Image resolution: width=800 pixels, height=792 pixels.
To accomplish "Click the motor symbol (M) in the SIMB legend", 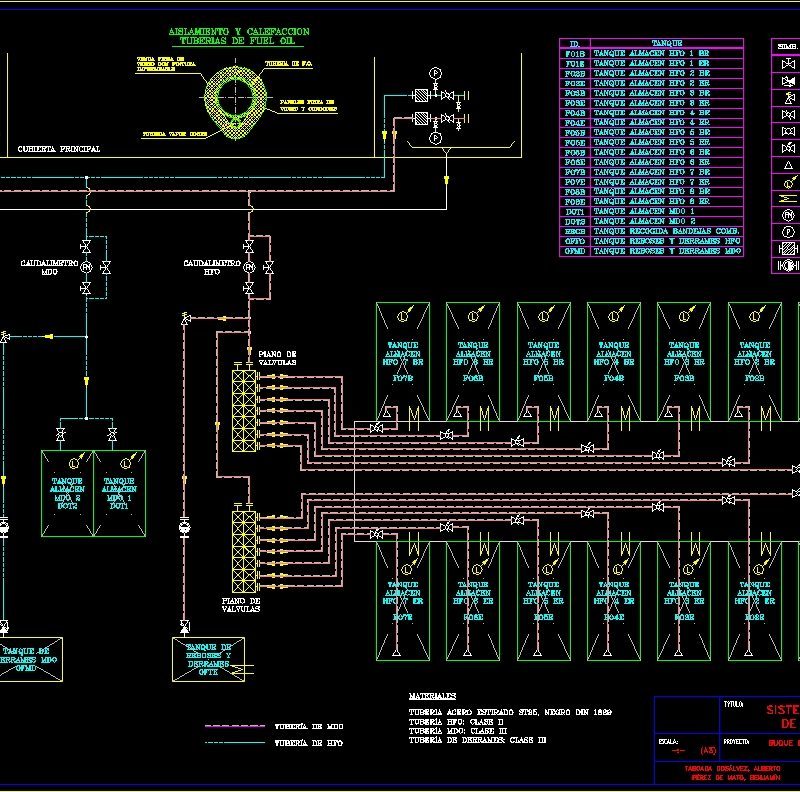I will coord(788,214).
